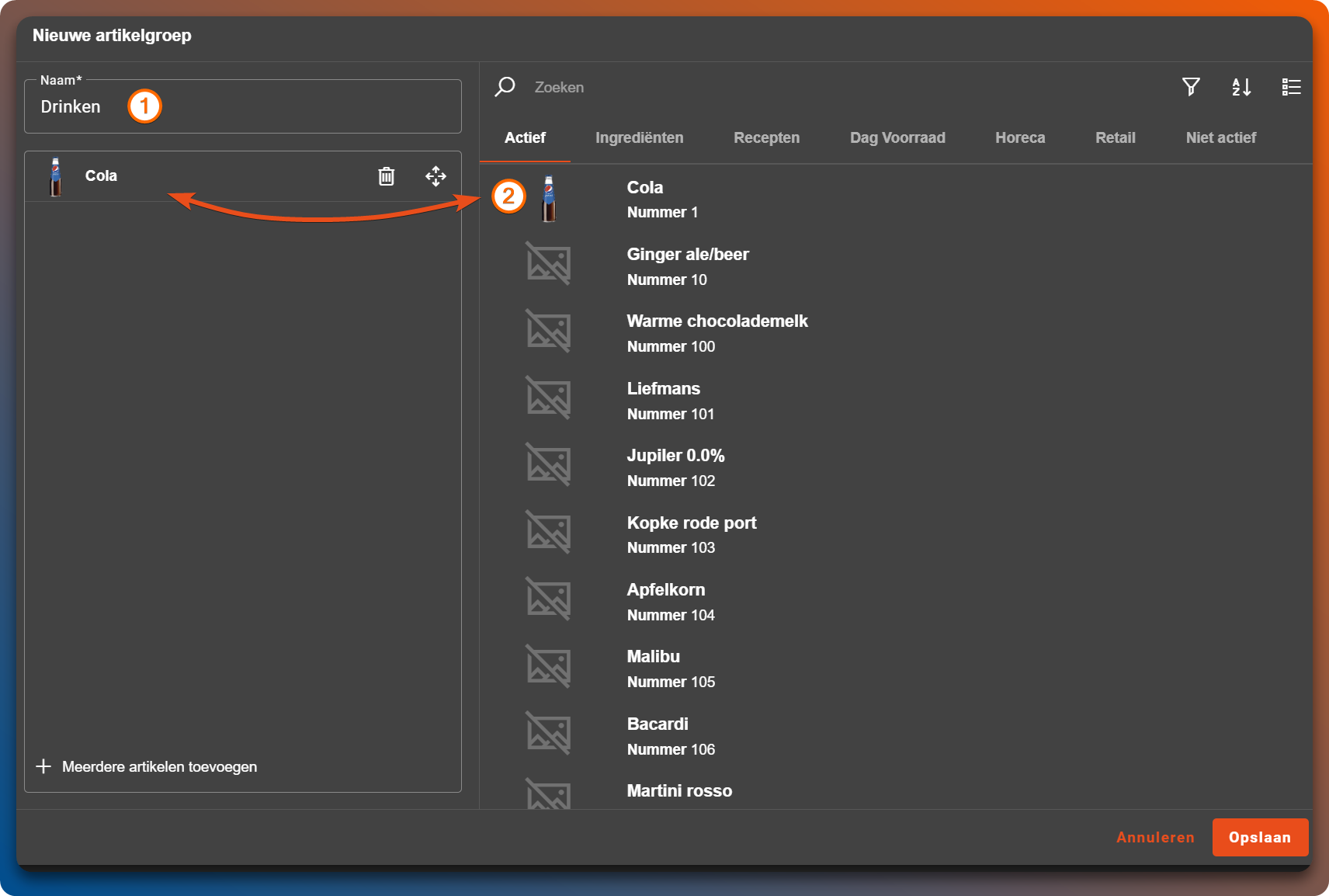Toggle the list view icon

point(1291,87)
